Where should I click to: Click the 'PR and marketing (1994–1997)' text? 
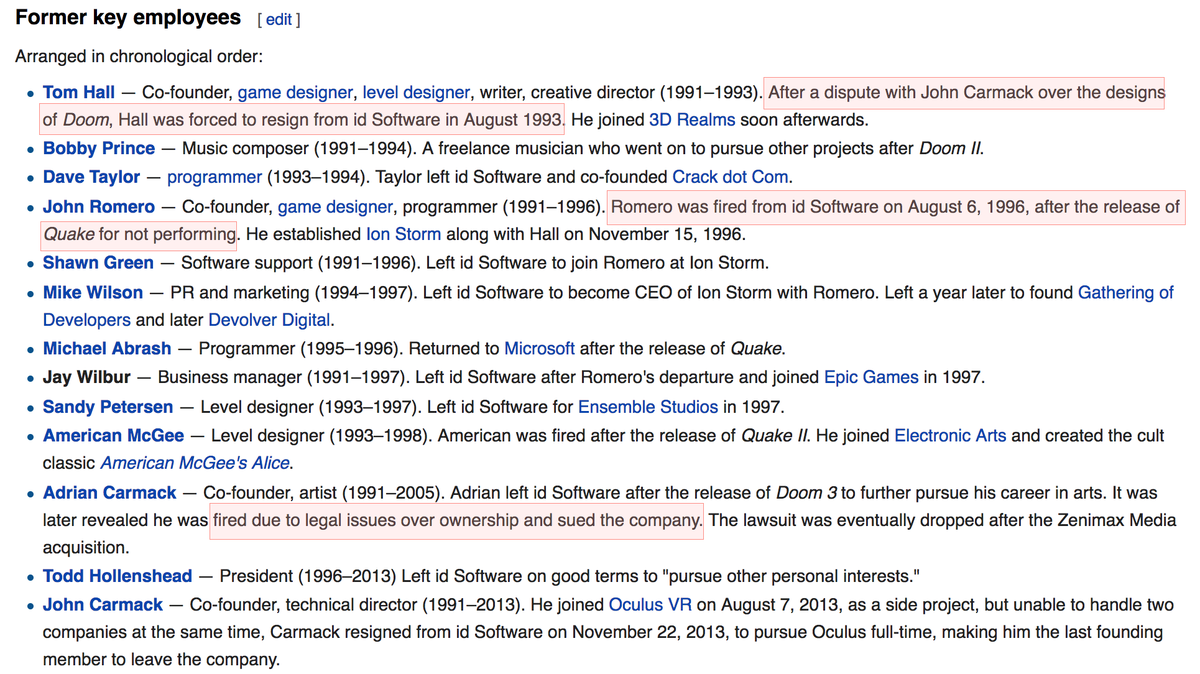click(294, 293)
